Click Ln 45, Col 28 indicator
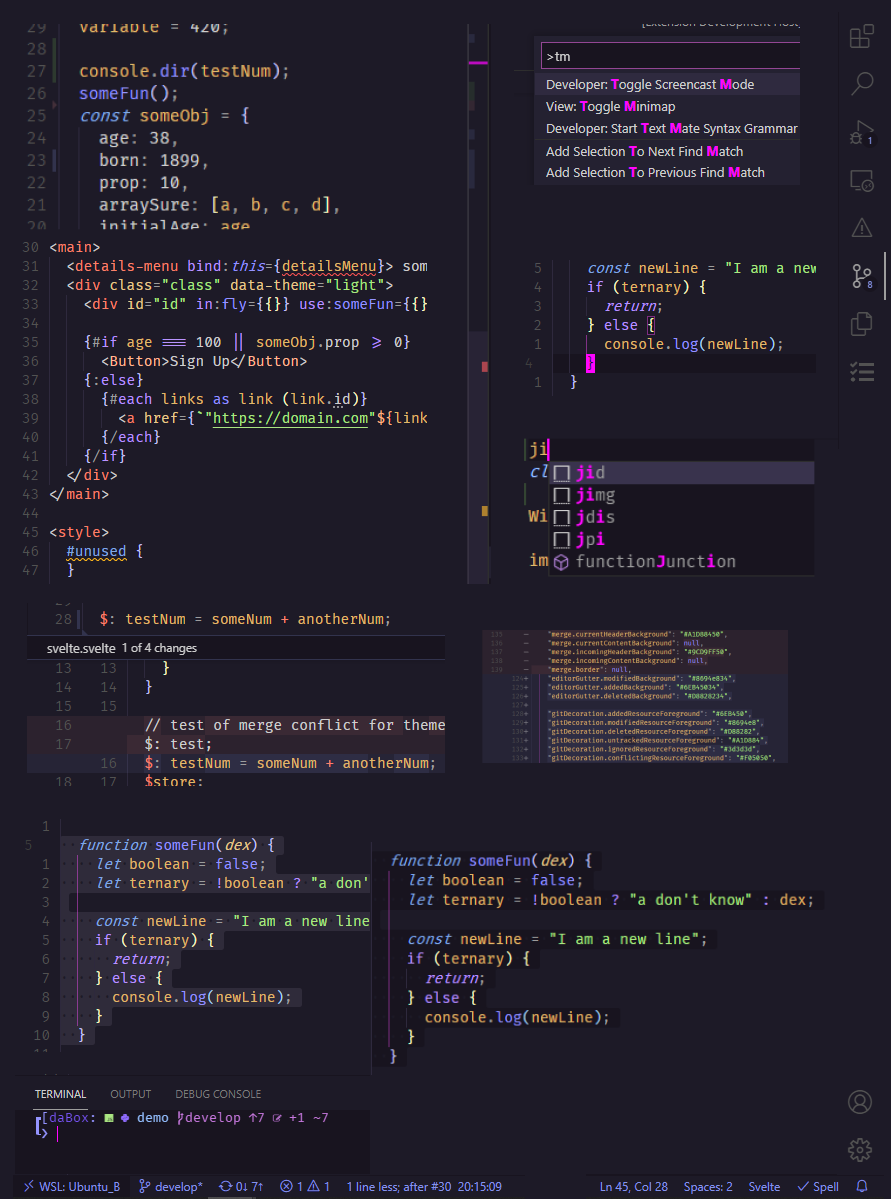891x1199 pixels. [x=634, y=1187]
